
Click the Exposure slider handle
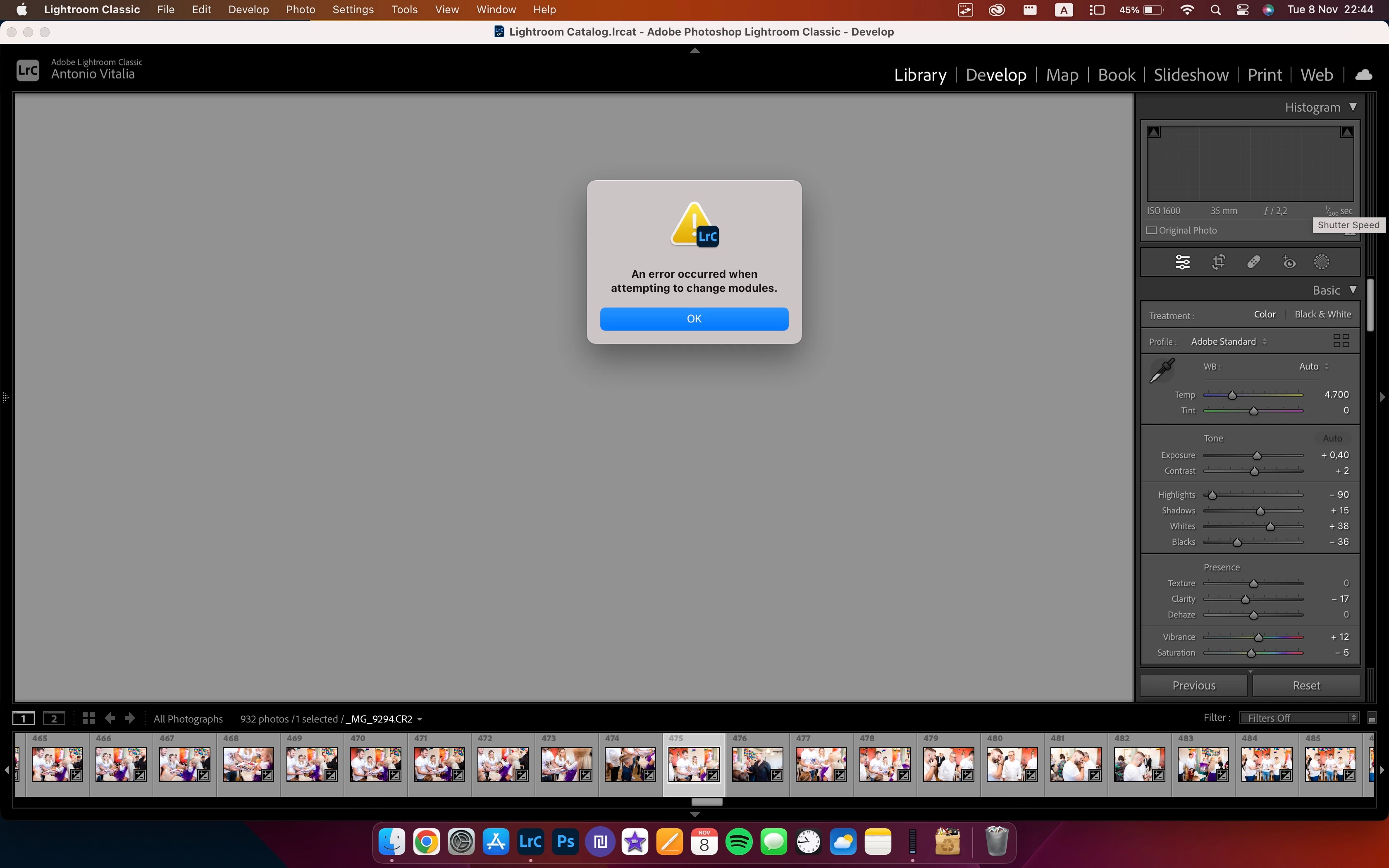1257,456
